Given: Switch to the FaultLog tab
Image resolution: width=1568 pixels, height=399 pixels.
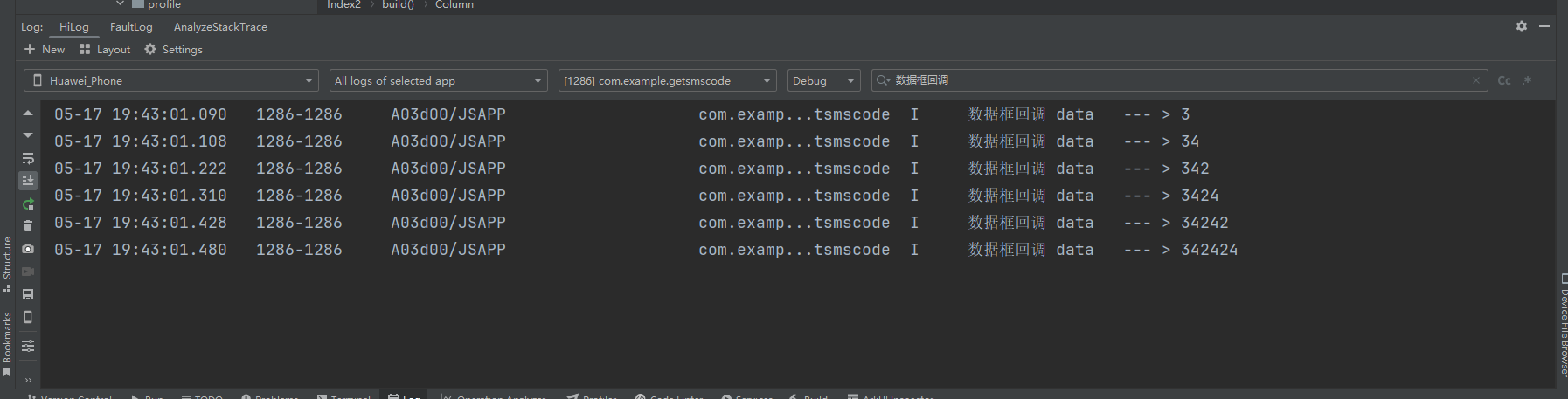Looking at the screenshot, I should tap(131, 27).
